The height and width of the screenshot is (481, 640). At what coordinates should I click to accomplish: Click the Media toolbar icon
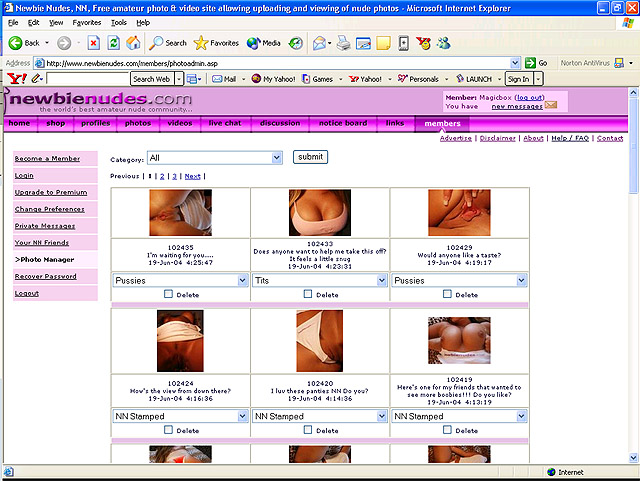253,43
